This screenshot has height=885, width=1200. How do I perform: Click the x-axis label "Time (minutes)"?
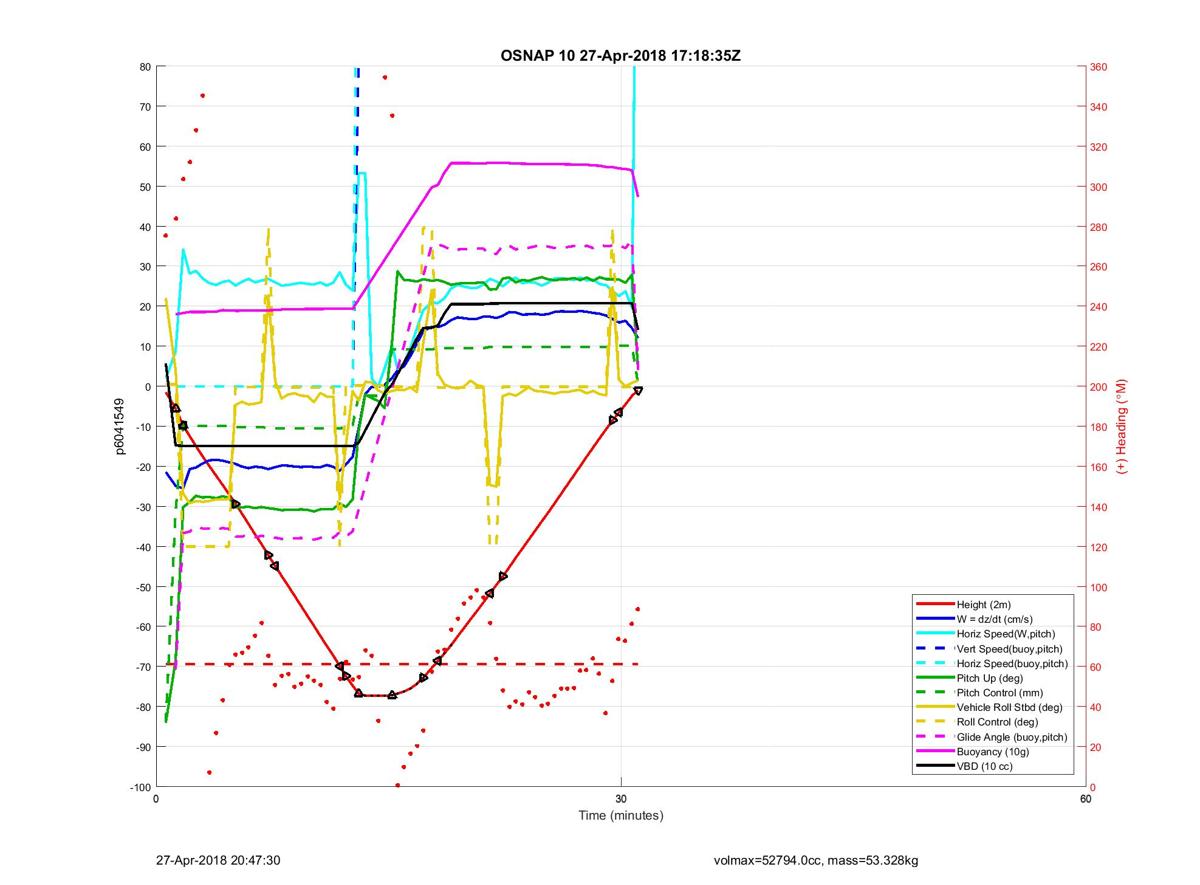click(620, 815)
